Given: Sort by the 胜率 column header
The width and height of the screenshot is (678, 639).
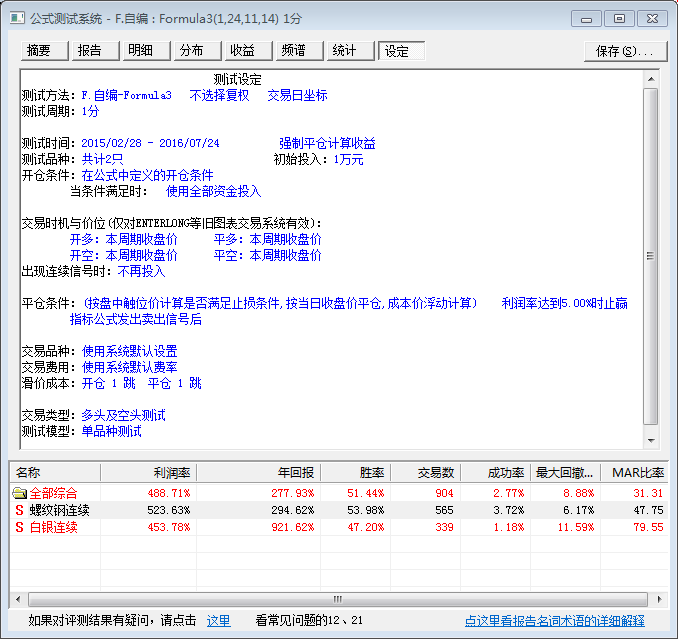Looking at the screenshot, I should click(x=355, y=473).
